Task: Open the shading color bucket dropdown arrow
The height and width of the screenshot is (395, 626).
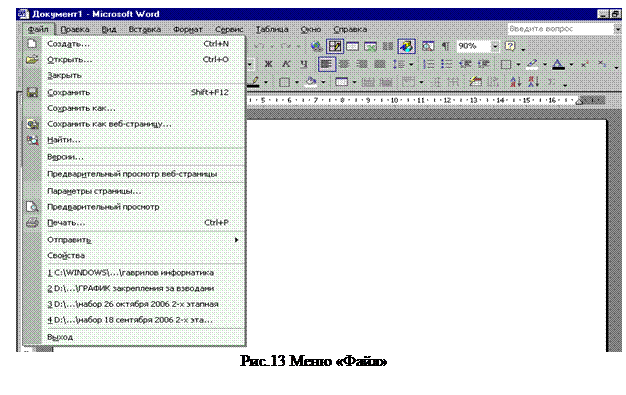Action: 323,82
